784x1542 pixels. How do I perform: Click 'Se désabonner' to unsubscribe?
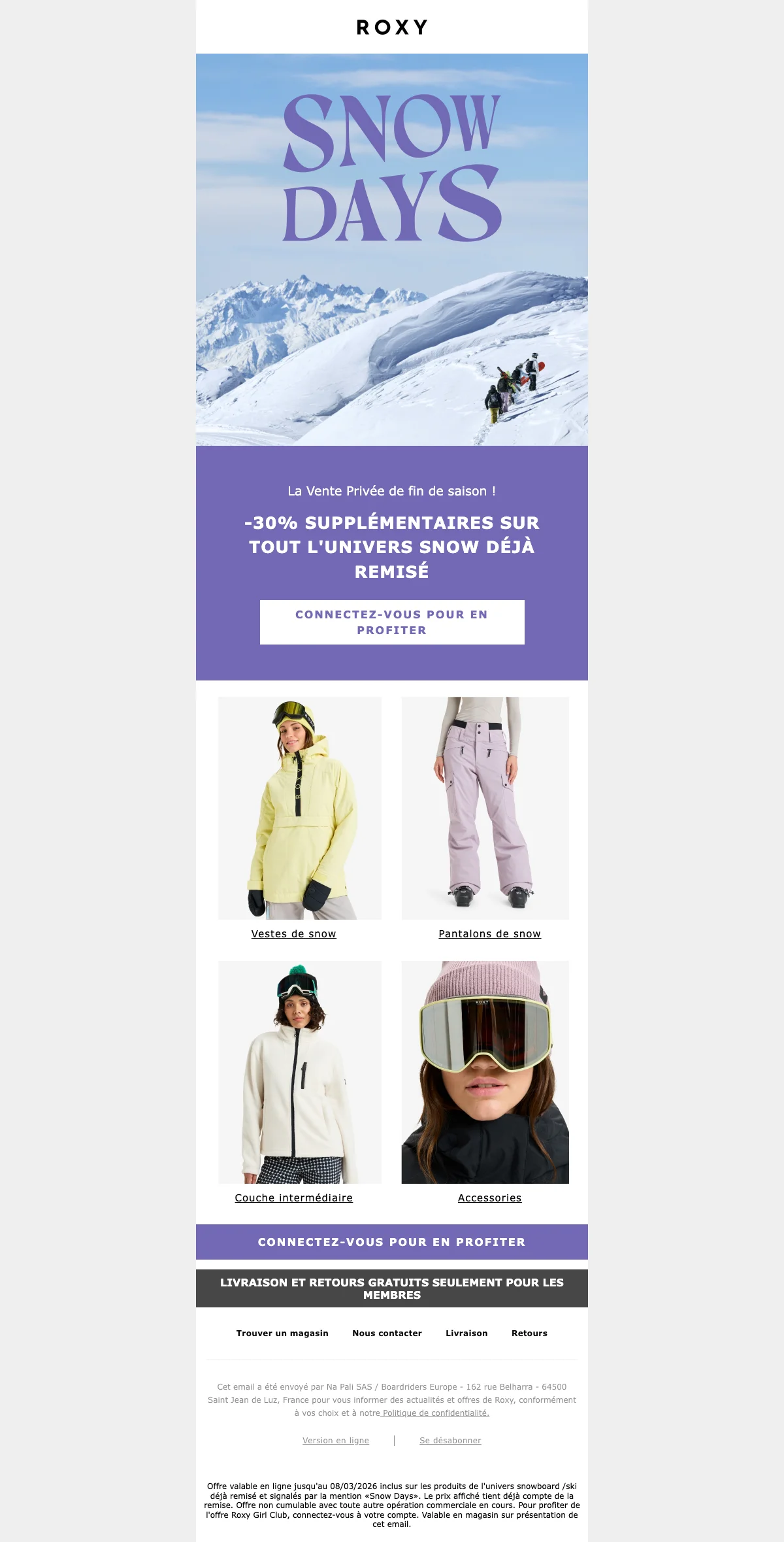(450, 1441)
